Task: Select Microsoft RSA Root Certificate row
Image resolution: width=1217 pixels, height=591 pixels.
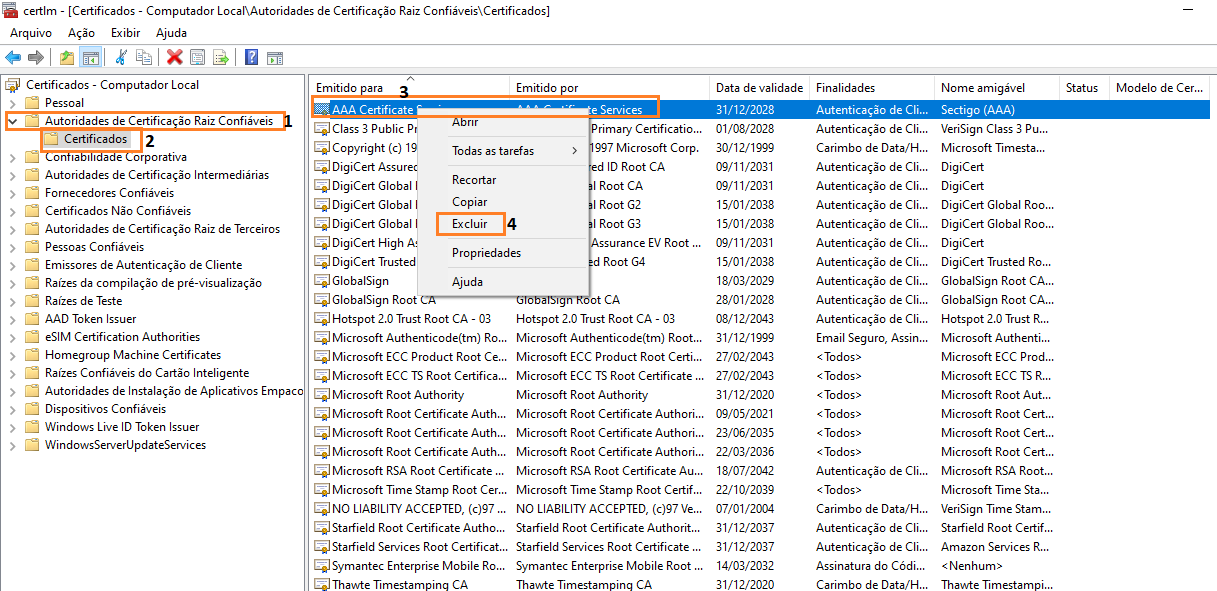Action: pos(760,471)
